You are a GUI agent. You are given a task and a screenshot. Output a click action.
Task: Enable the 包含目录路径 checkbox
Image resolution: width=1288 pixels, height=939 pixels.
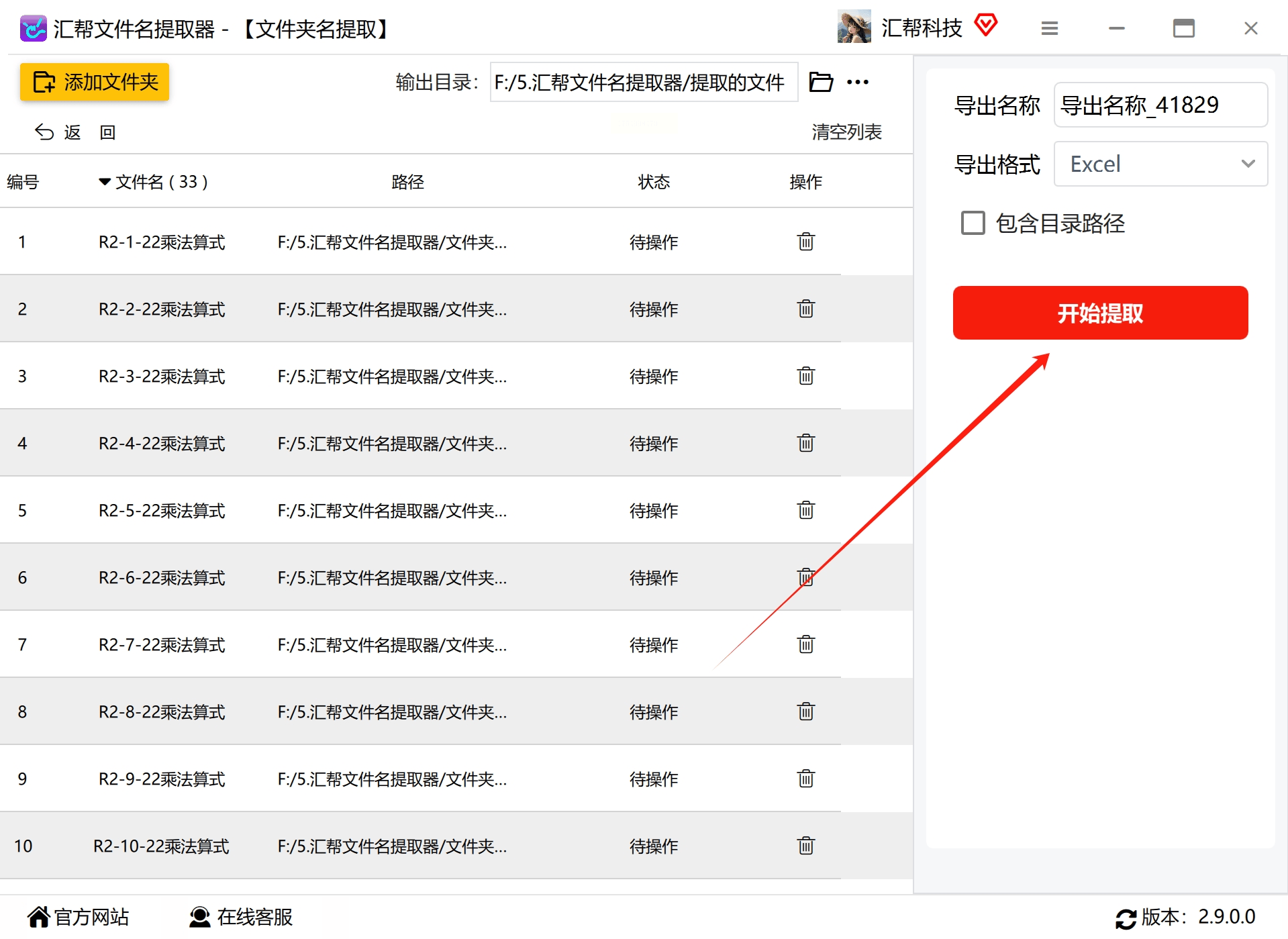coord(973,223)
